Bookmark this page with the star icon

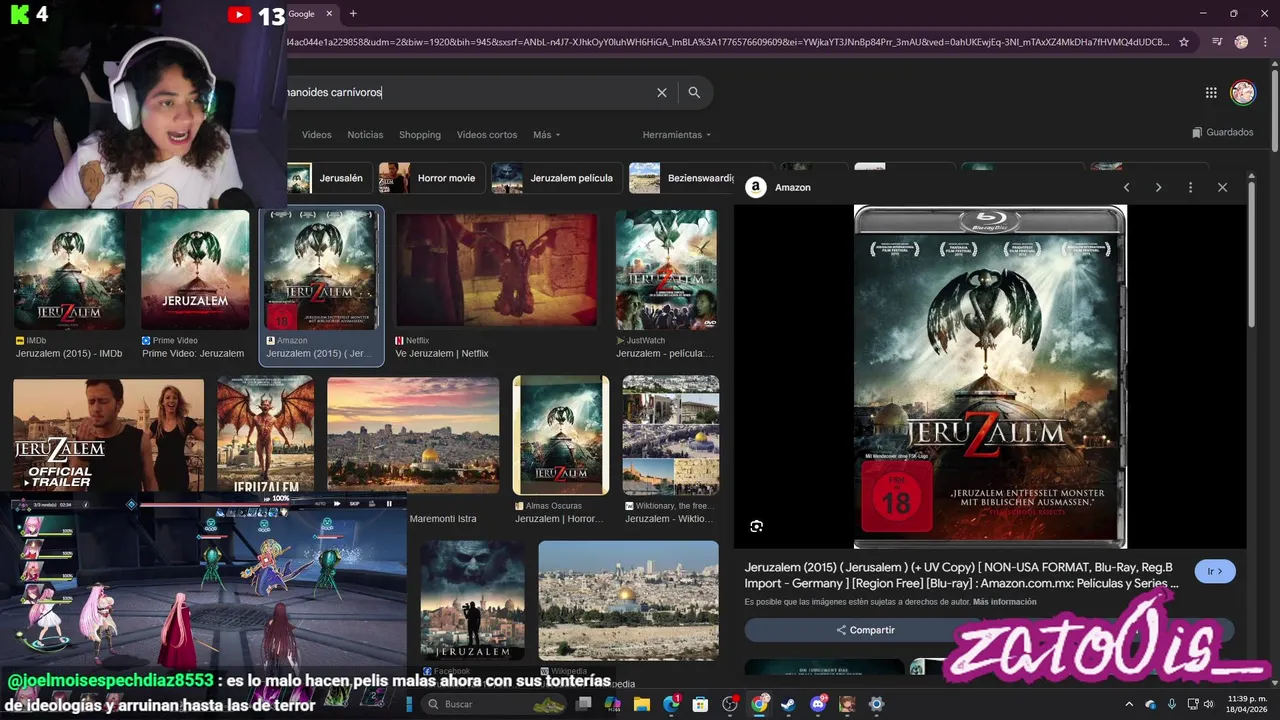click(1184, 42)
